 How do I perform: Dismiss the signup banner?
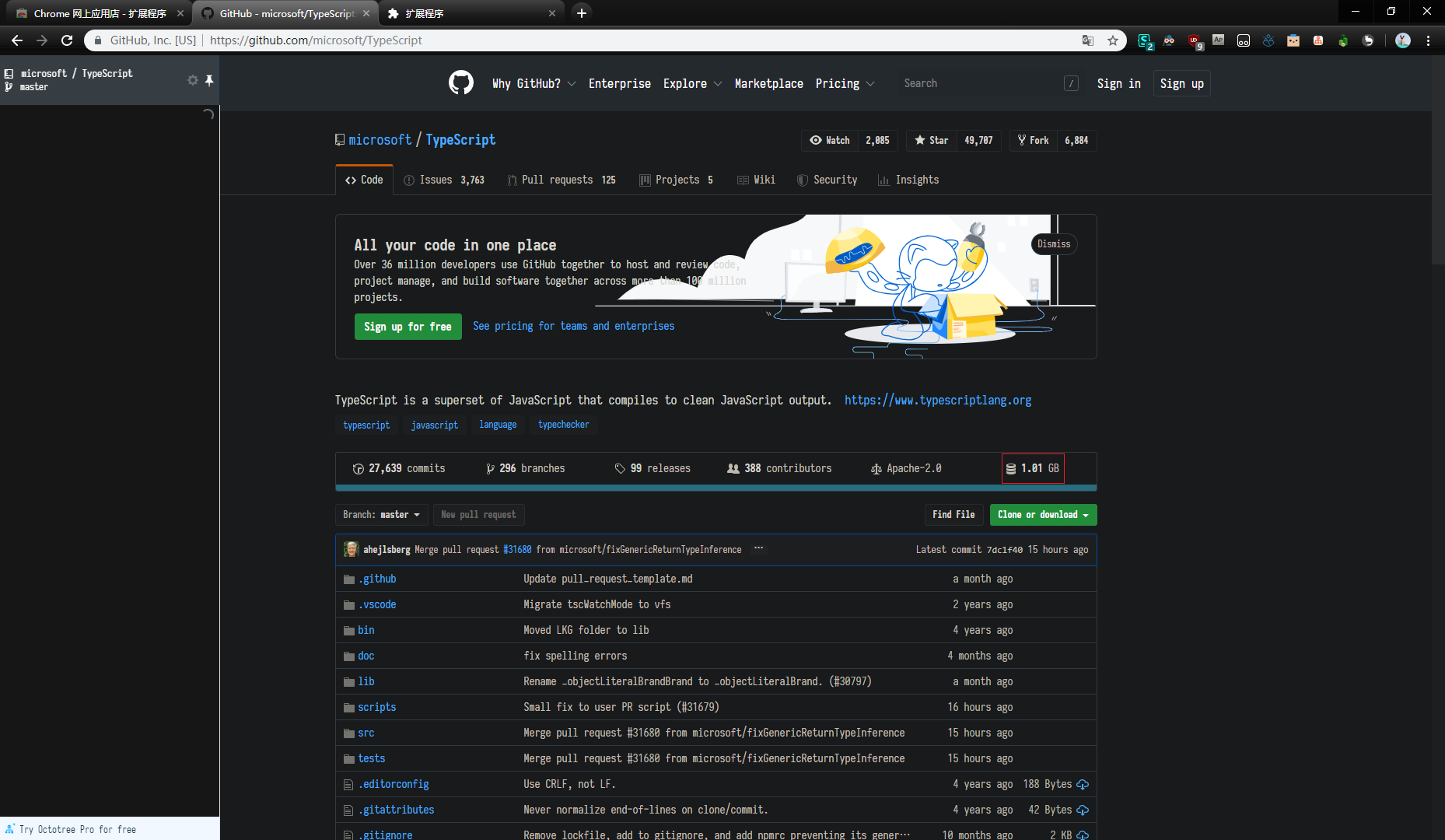click(x=1054, y=244)
